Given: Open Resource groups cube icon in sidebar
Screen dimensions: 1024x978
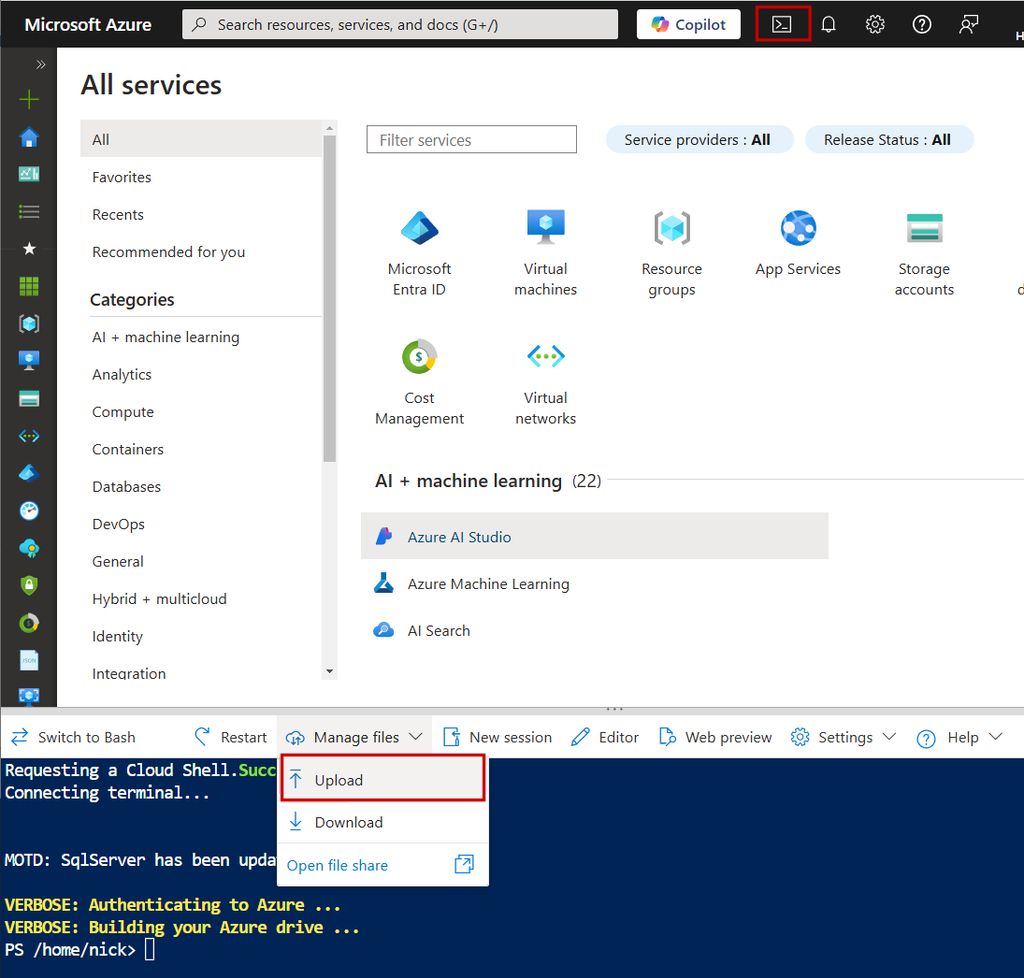Looking at the screenshot, I should coord(29,323).
